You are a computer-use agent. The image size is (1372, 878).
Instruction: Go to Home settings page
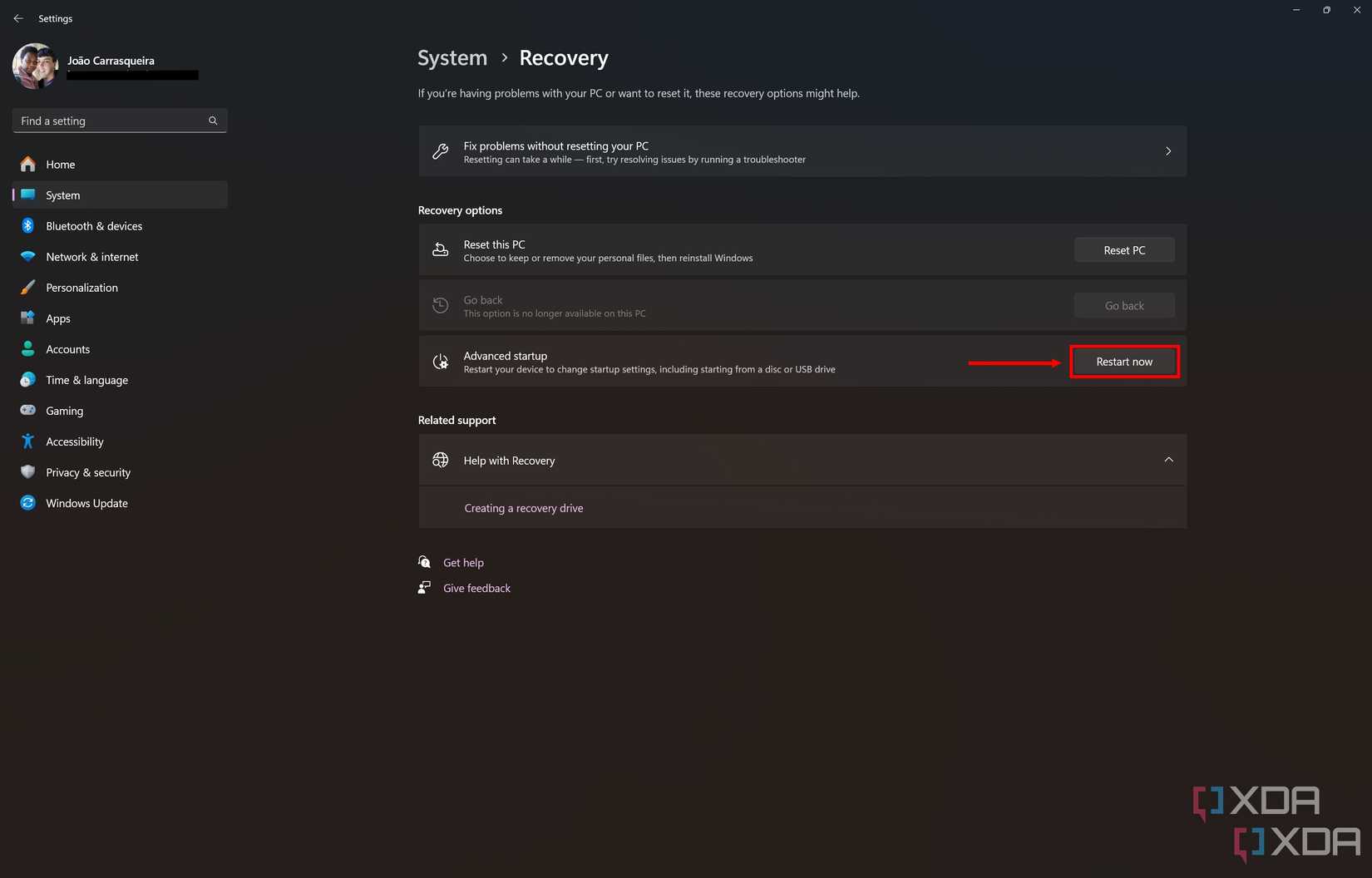(61, 165)
